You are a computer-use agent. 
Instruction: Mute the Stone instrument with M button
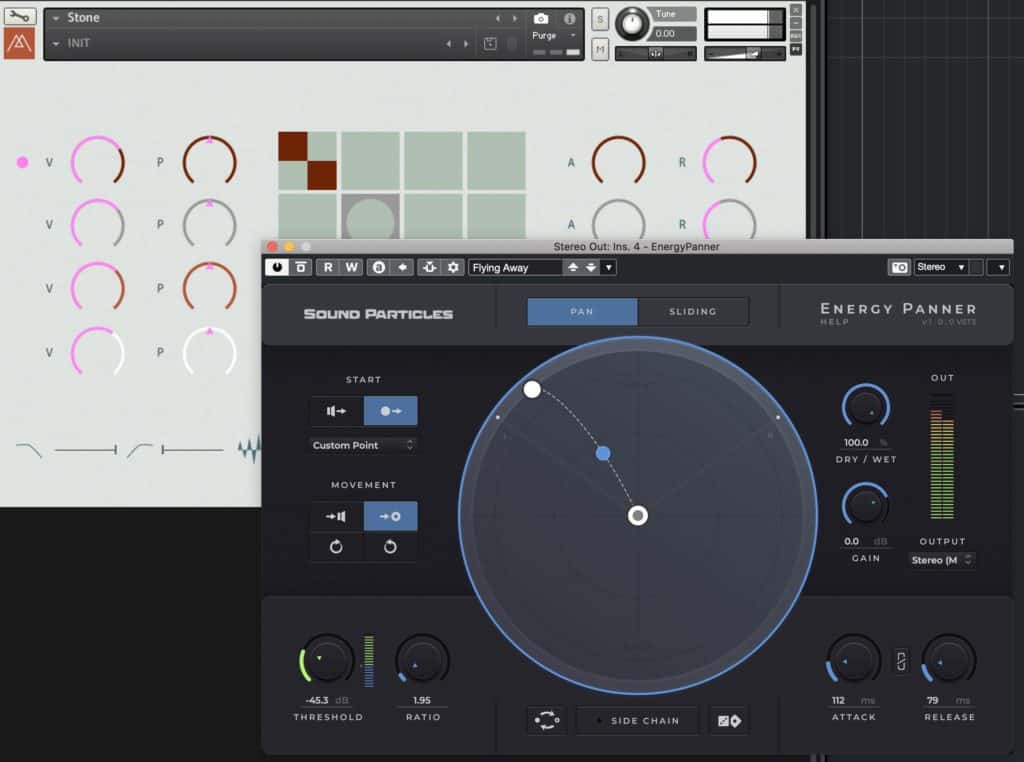600,49
